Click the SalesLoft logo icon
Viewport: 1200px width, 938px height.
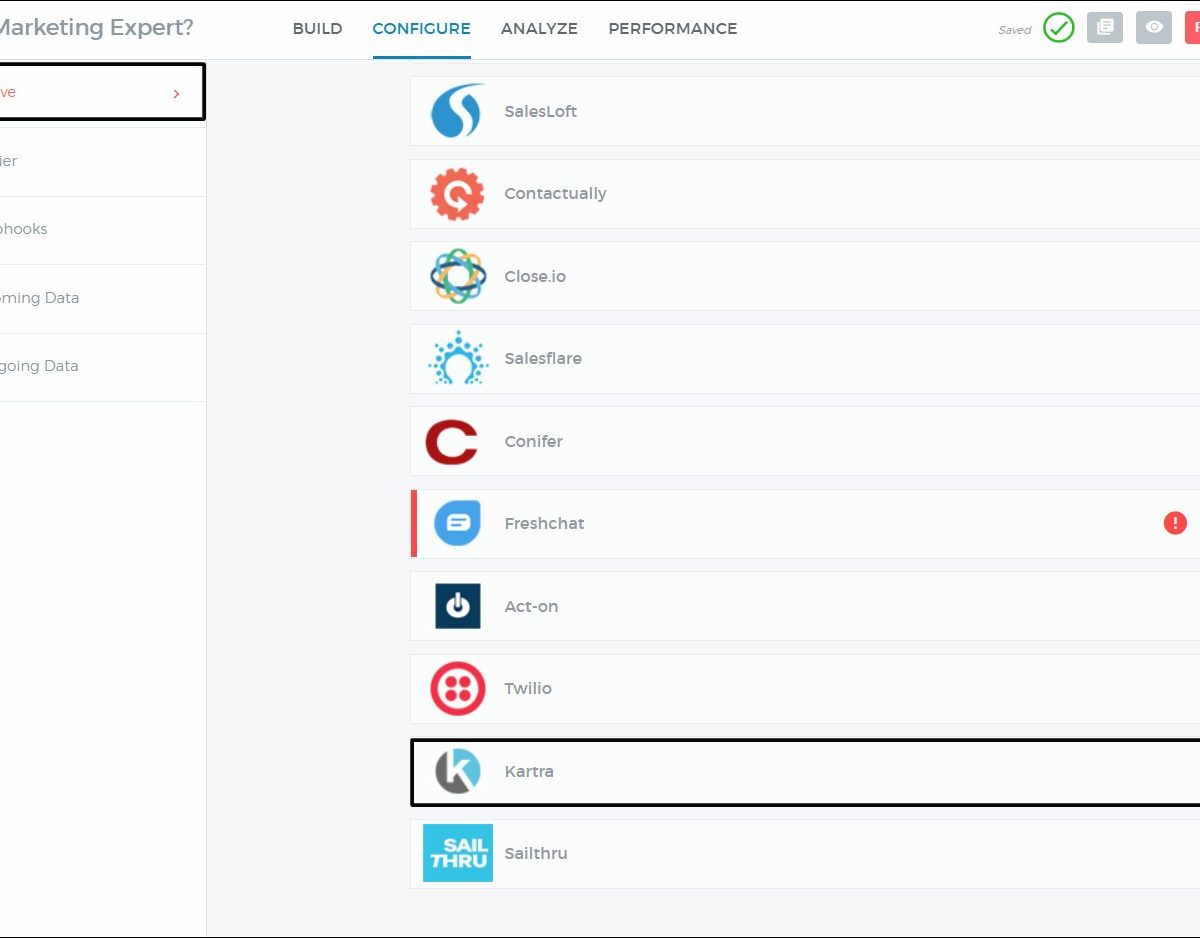point(457,111)
